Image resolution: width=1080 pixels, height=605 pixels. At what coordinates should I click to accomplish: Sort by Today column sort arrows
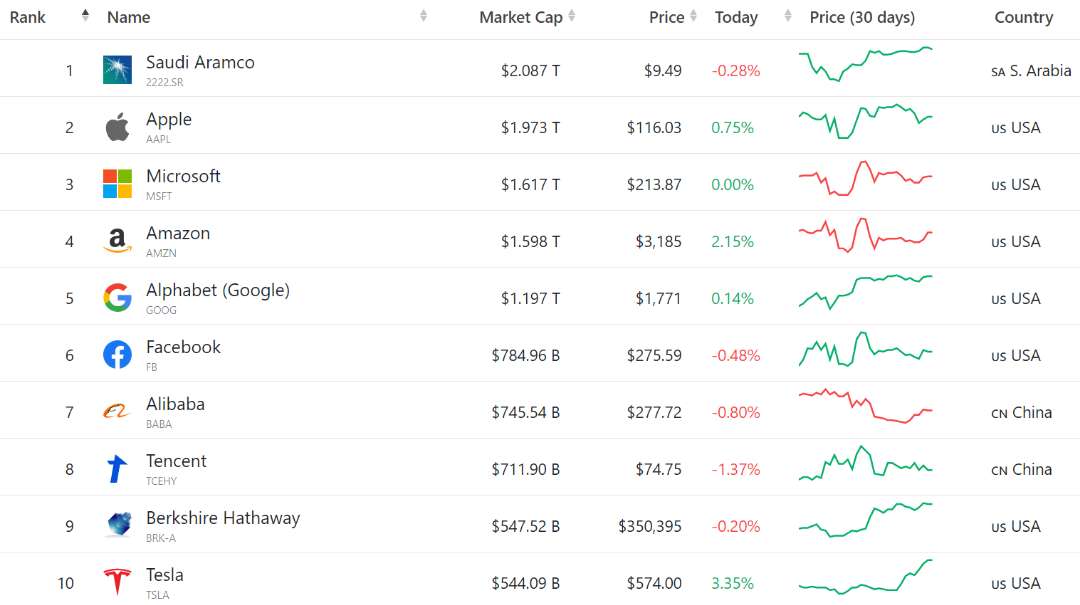click(788, 16)
